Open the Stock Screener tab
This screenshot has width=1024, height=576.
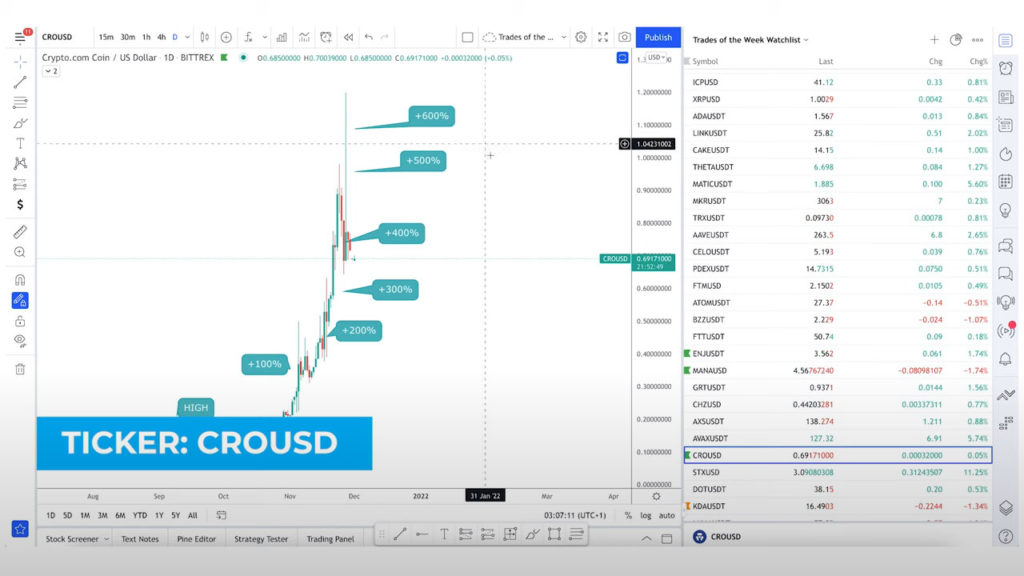(72, 539)
